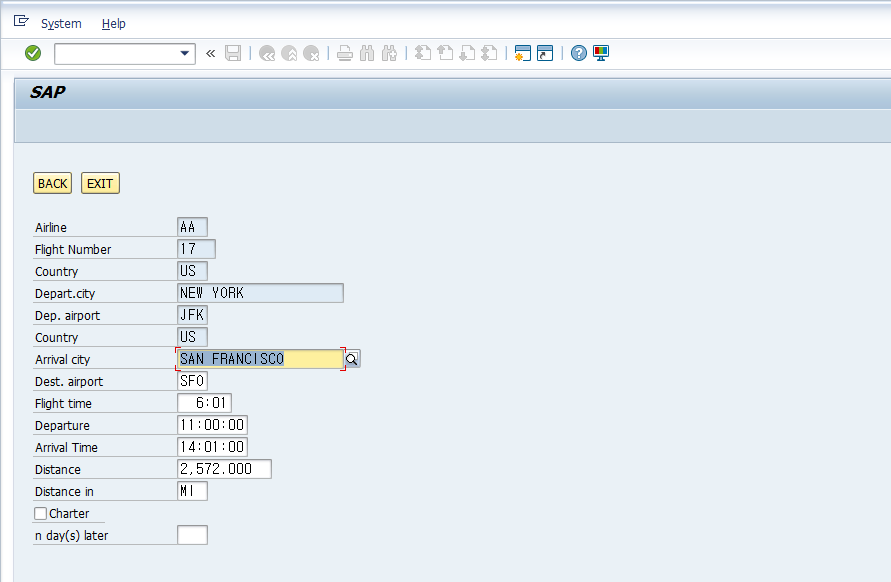Click the Arrival city SAN FRANCISCO field
Screen dimensions: 891x582
(260, 359)
